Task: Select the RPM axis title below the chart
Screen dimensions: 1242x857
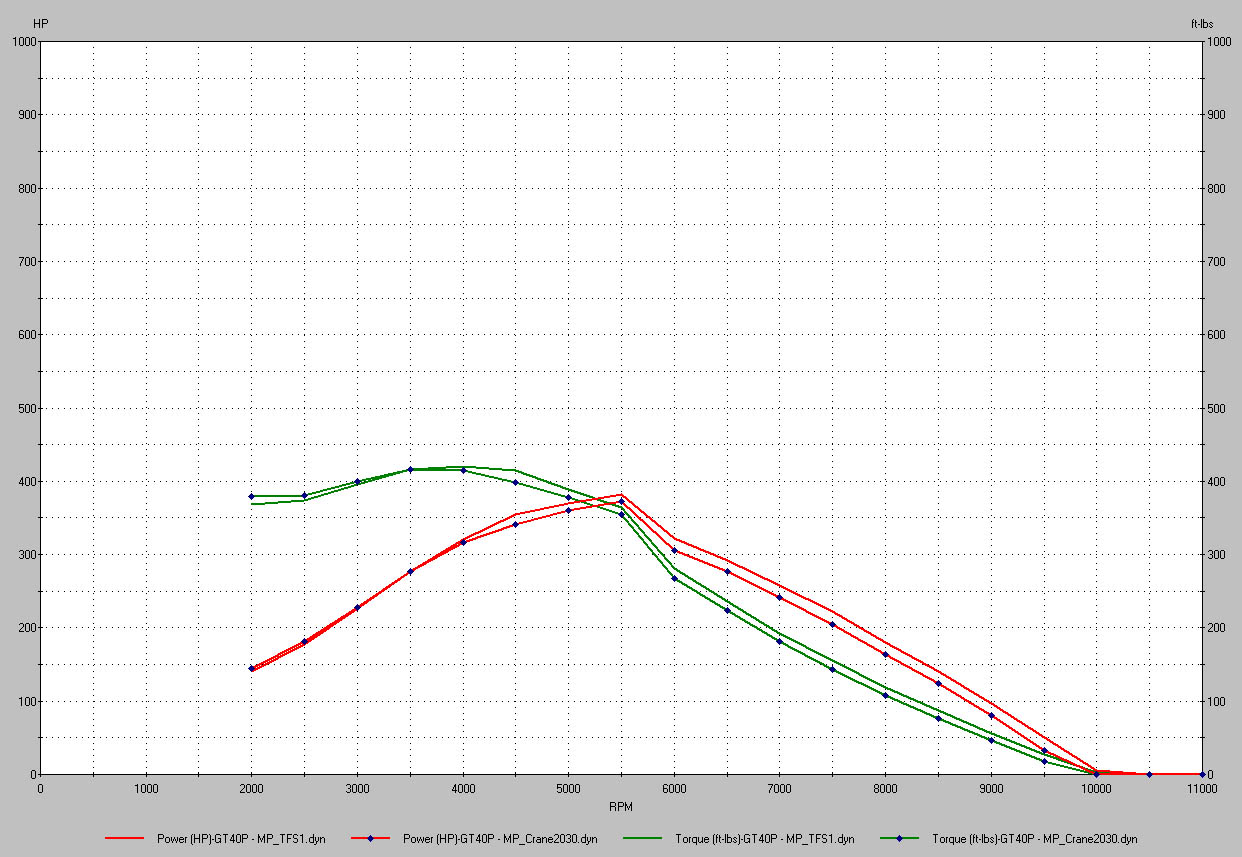Action: pyautogui.click(x=620, y=806)
